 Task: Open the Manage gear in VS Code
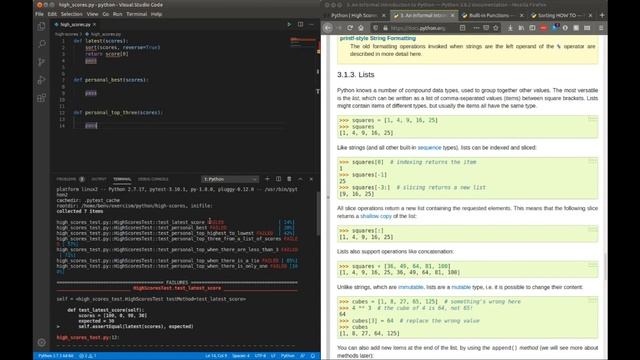click(x=41, y=342)
